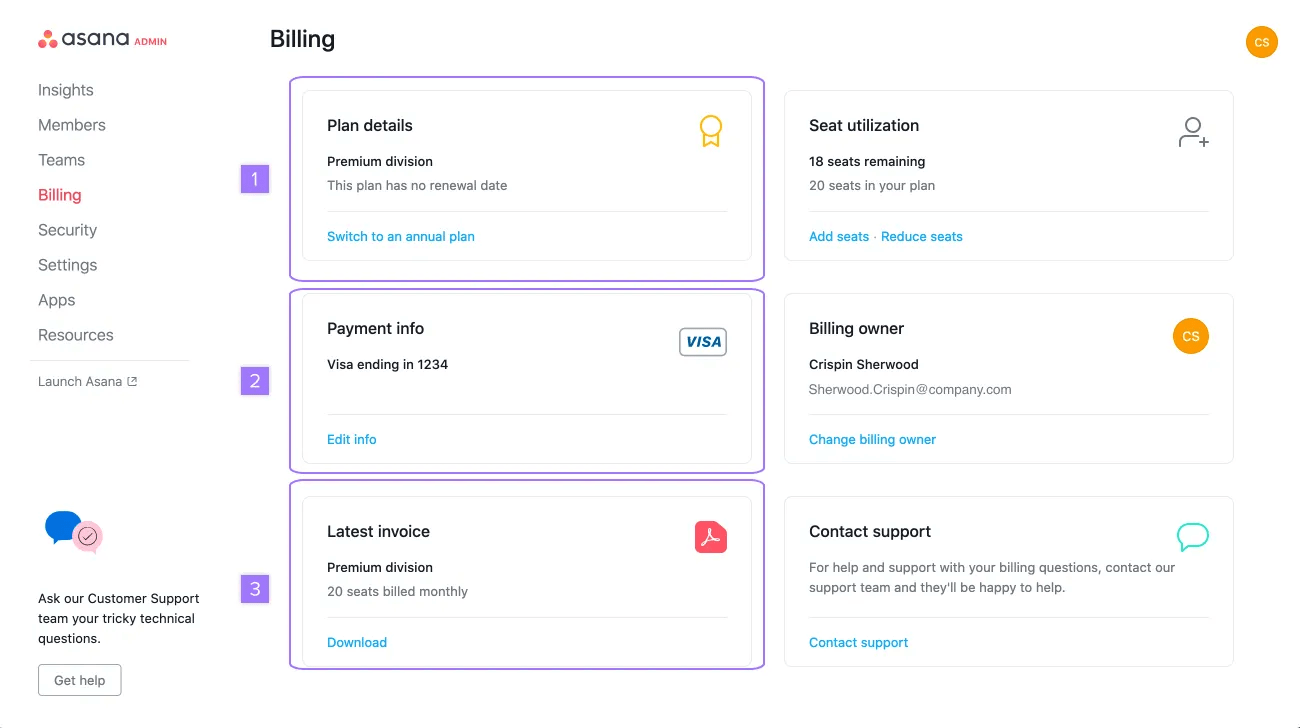Screen dimensions: 1300x728
Task: Click Reduce seats on the Seat utilization card
Action: tap(921, 236)
